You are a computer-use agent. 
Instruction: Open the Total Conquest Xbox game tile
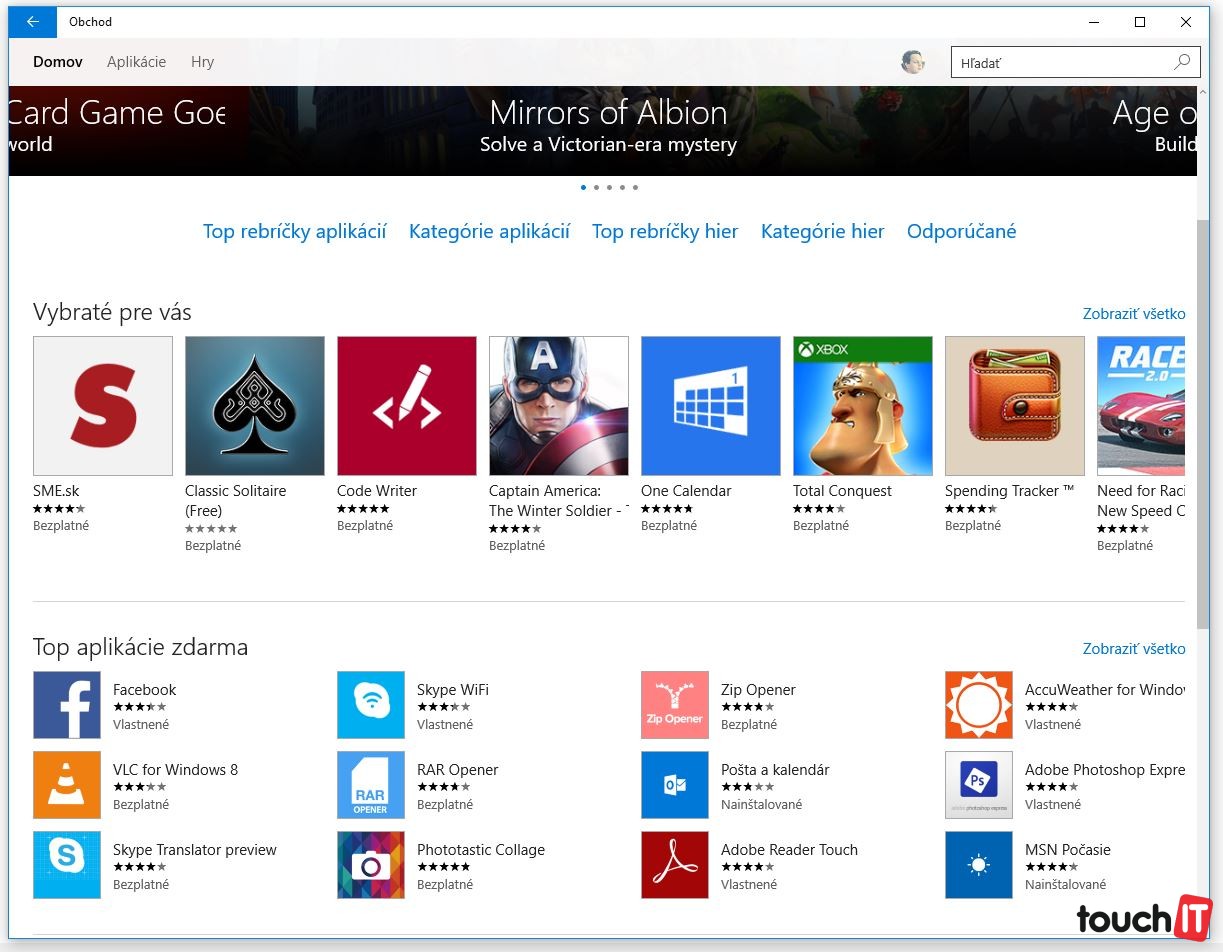(x=863, y=406)
